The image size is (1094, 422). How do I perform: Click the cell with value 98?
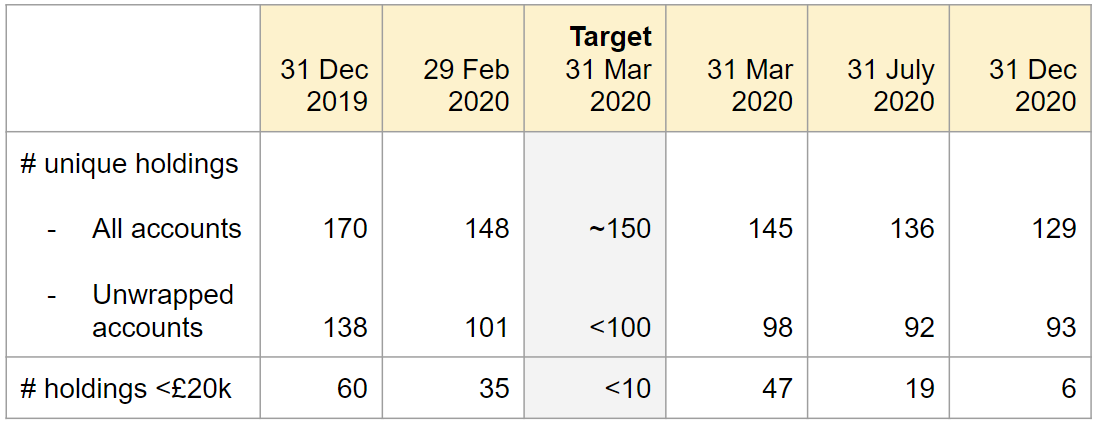tap(776, 327)
